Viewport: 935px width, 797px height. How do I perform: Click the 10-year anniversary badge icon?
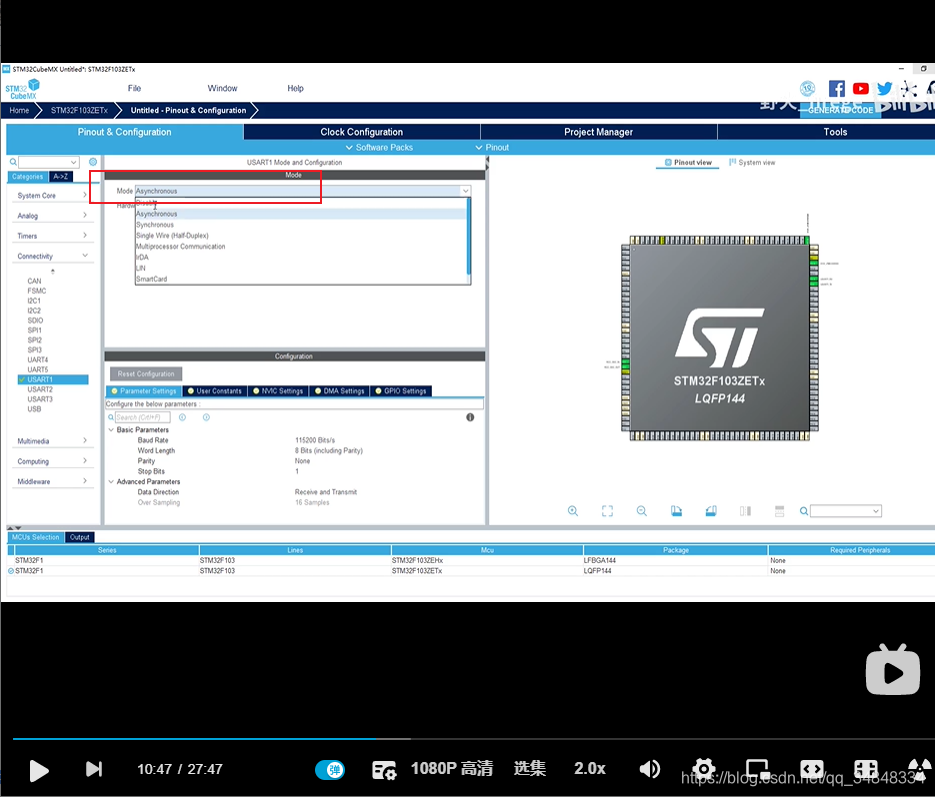(x=807, y=89)
